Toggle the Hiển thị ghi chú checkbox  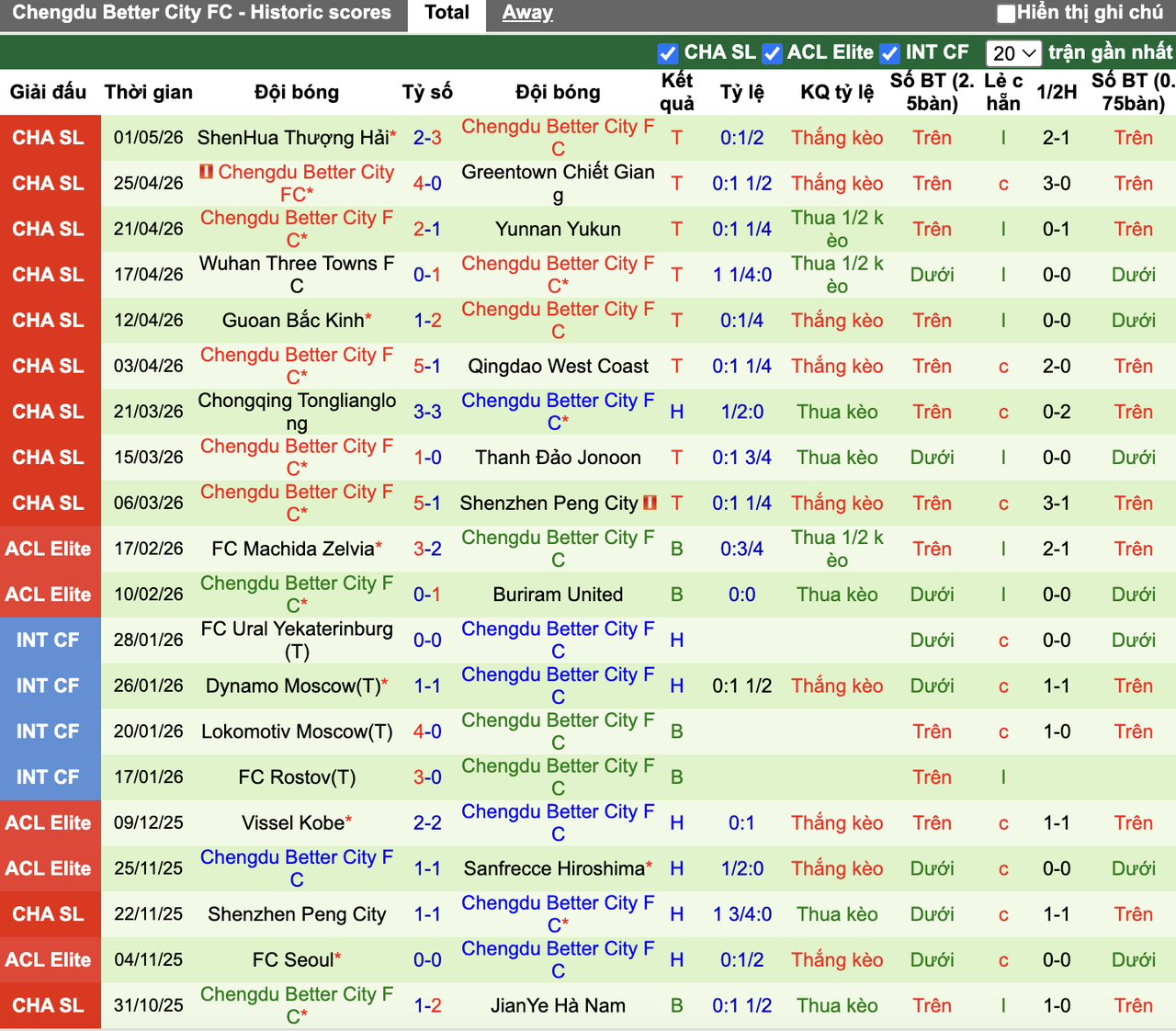(x=1006, y=13)
